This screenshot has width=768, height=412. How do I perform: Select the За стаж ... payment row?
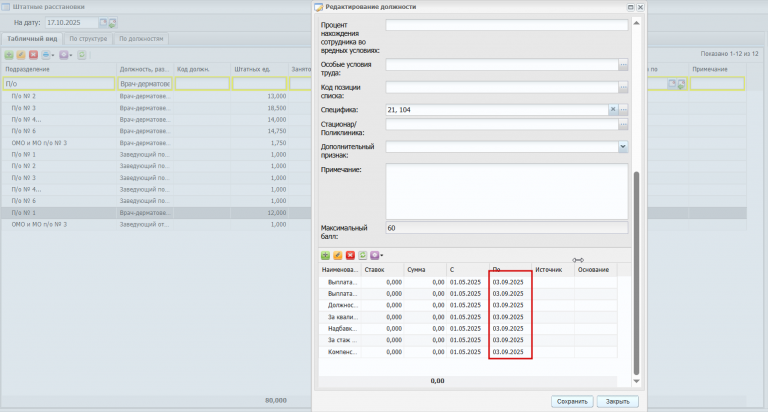pos(468,340)
